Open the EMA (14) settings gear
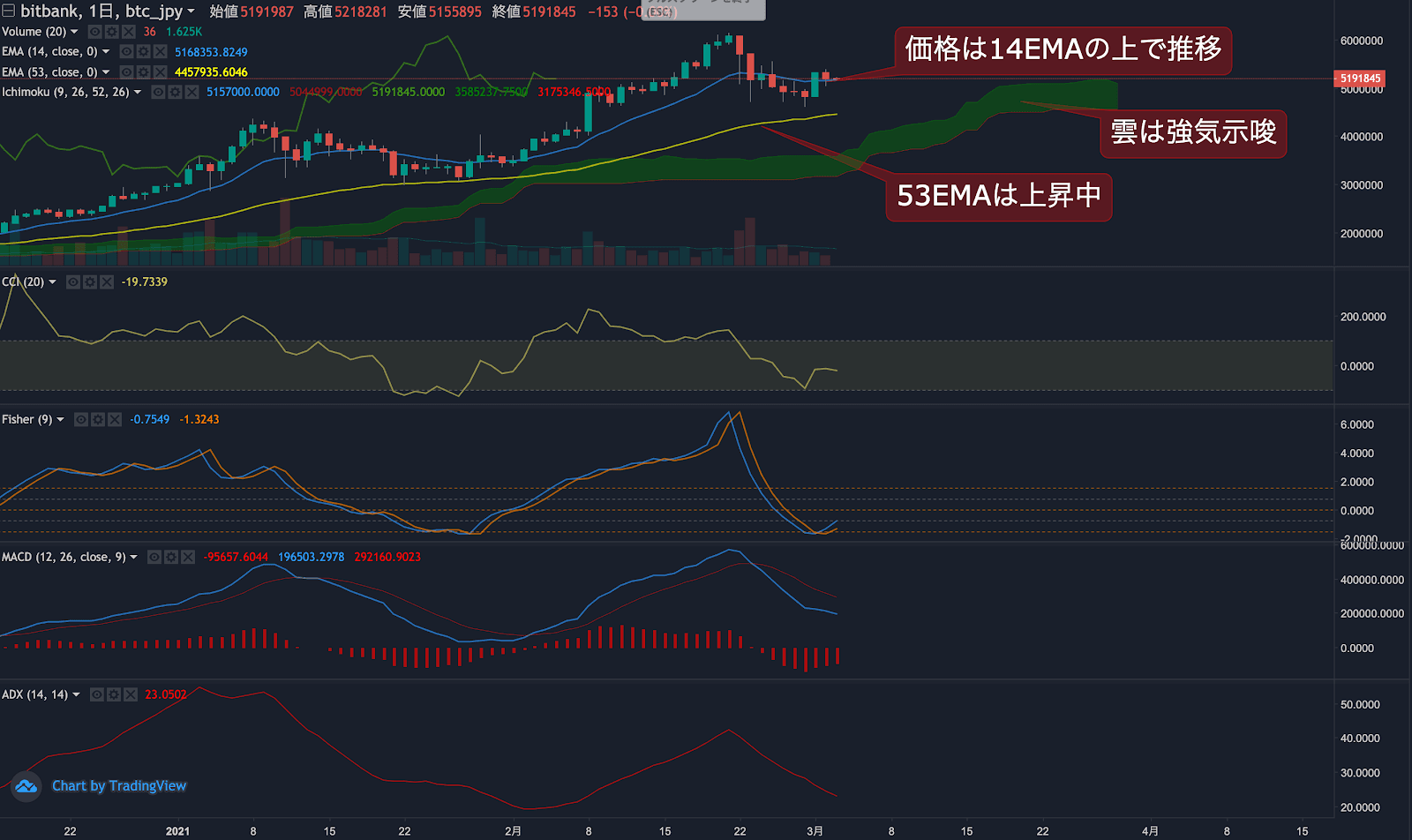Screen dimensions: 1412x840 tap(144, 51)
